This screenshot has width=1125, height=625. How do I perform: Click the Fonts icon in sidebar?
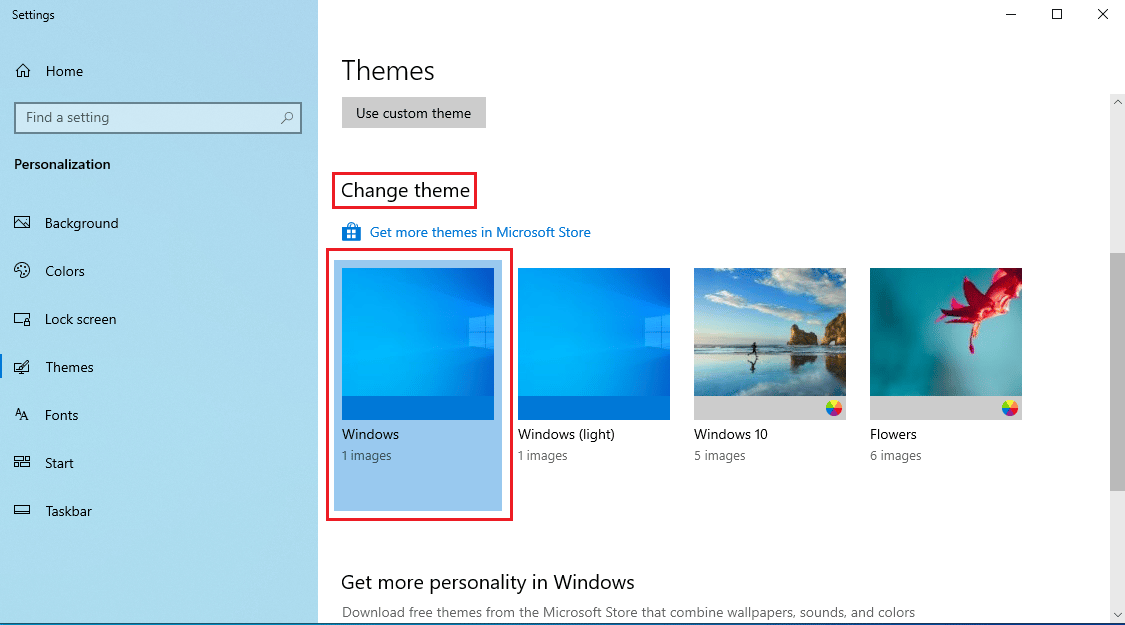coord(22,415)
